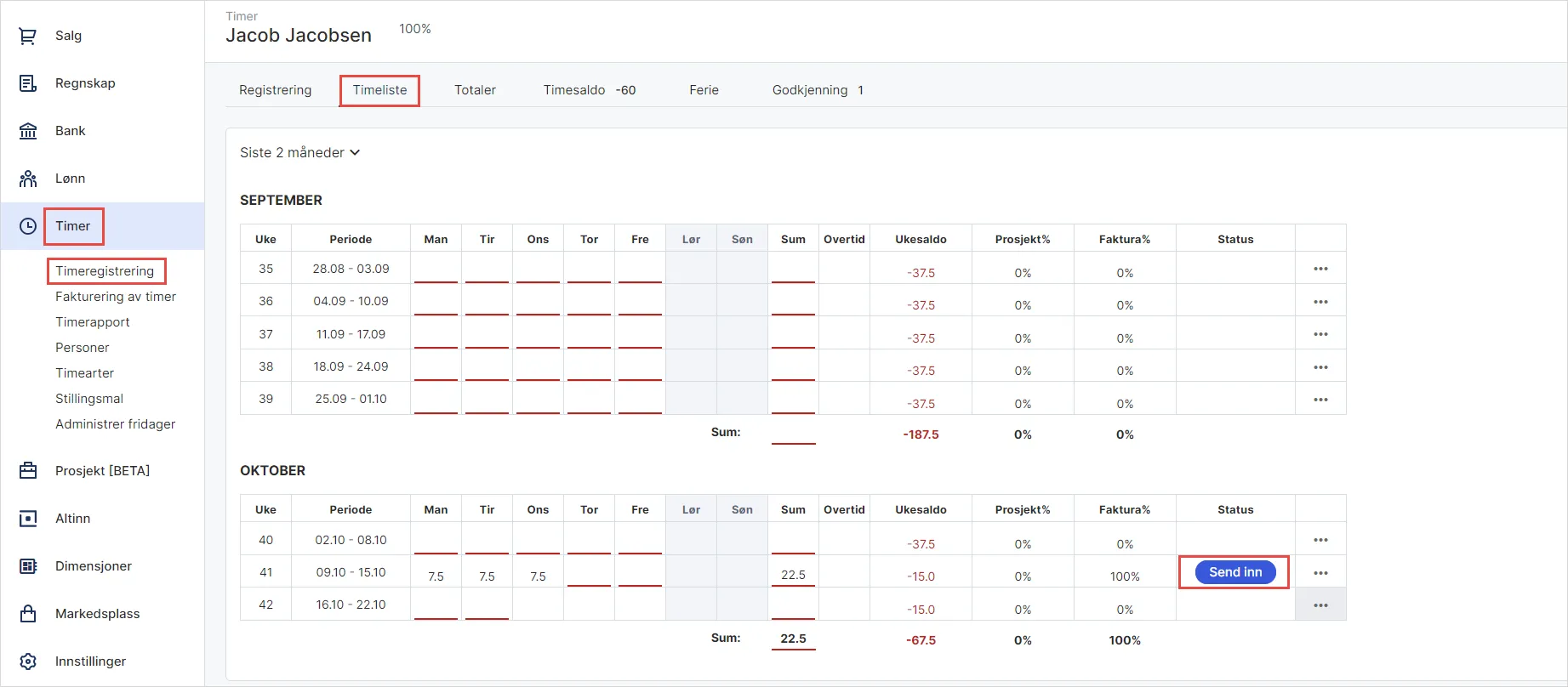Viewport: 1568px width, 687px height.
Task: Open Timearter in the sidebar
Action: [85, 373]
